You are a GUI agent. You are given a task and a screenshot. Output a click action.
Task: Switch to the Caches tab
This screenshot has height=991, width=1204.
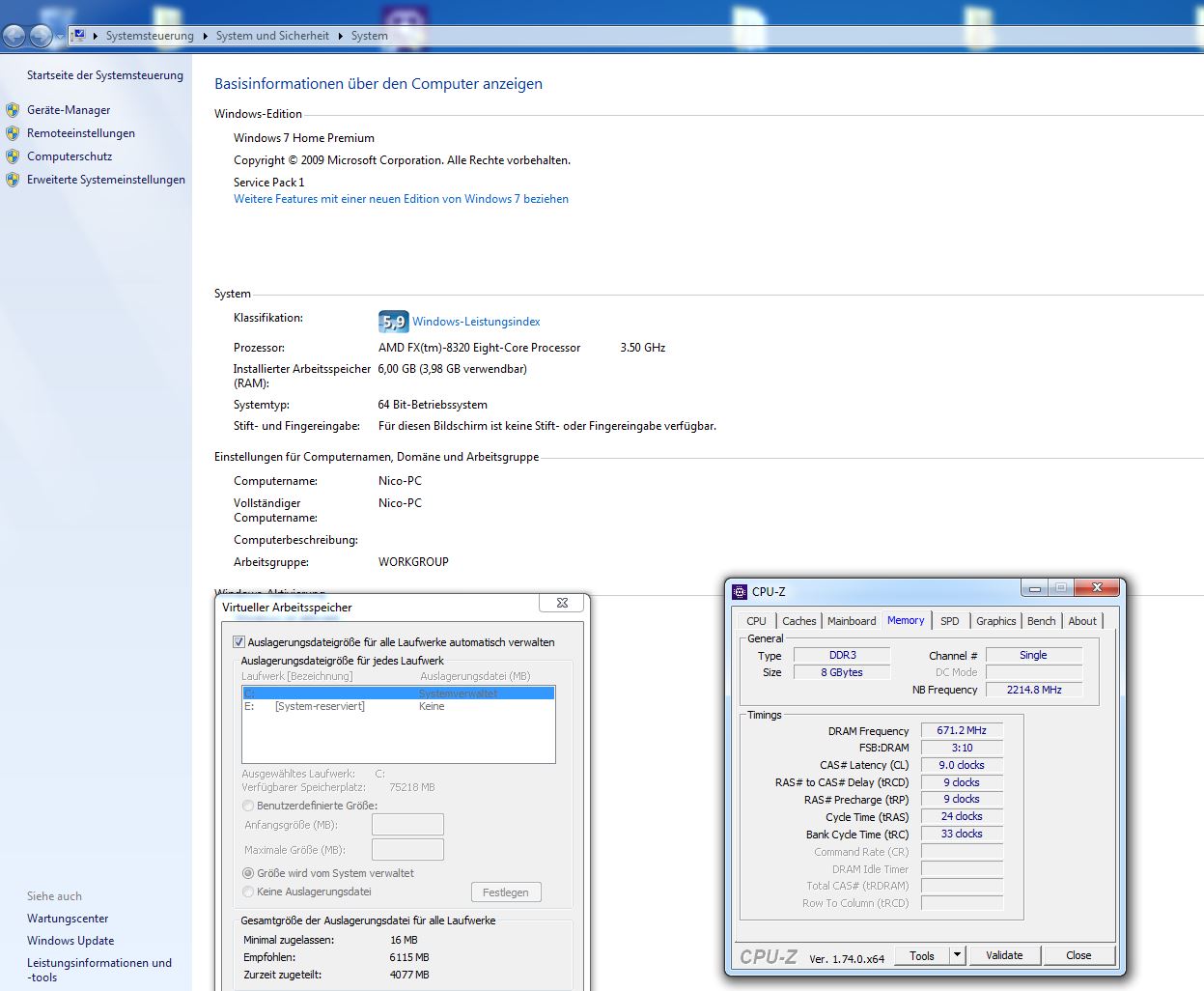(x=798, y=621)
